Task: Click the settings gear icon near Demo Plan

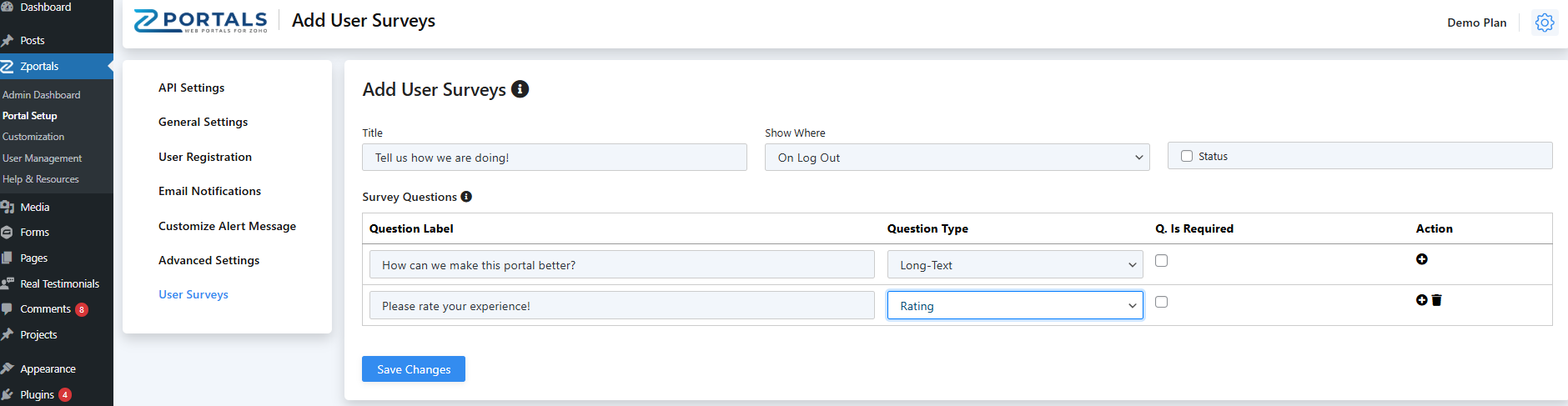Action: coord(1545,23)
